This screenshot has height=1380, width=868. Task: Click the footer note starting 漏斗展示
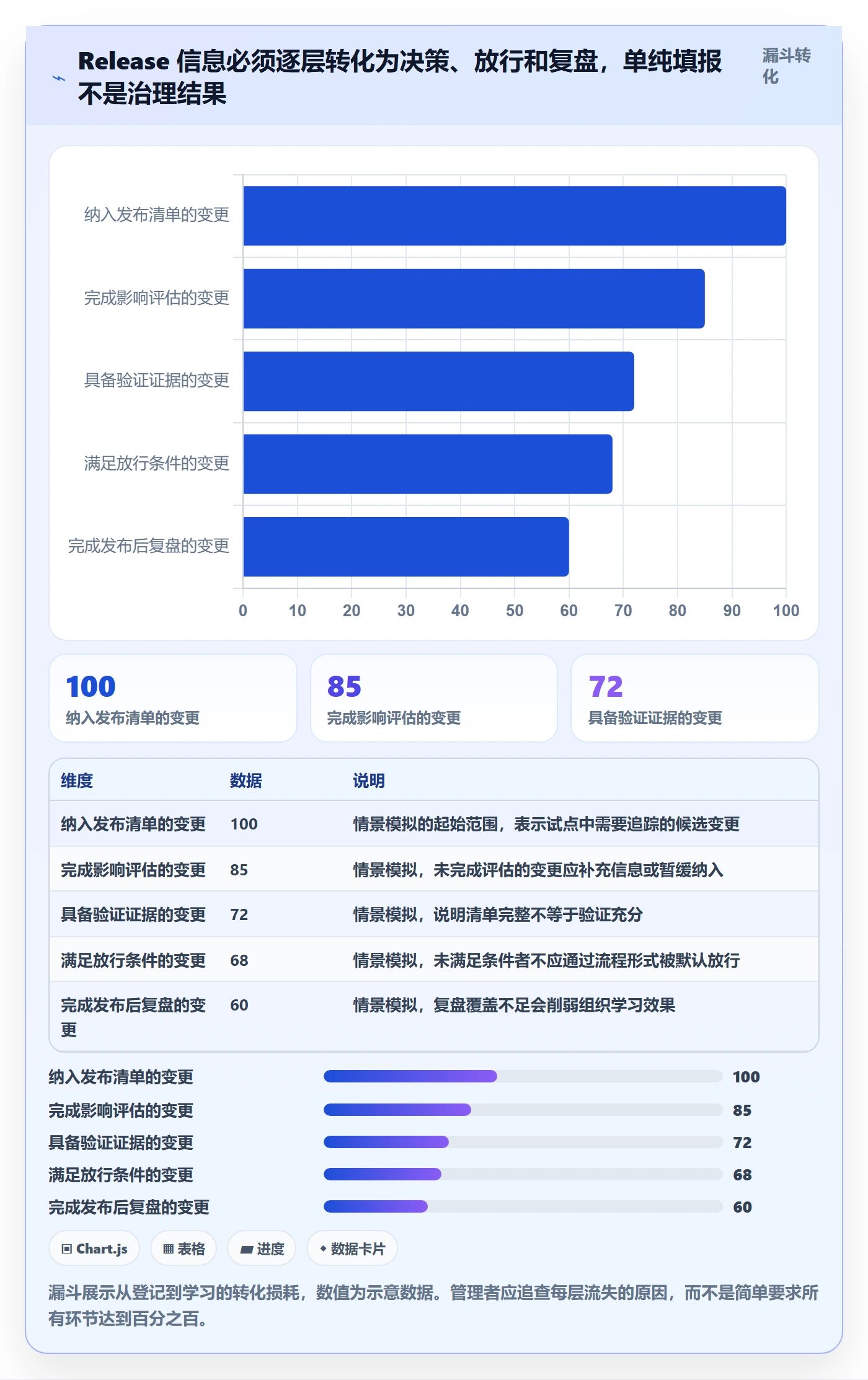433,1306
